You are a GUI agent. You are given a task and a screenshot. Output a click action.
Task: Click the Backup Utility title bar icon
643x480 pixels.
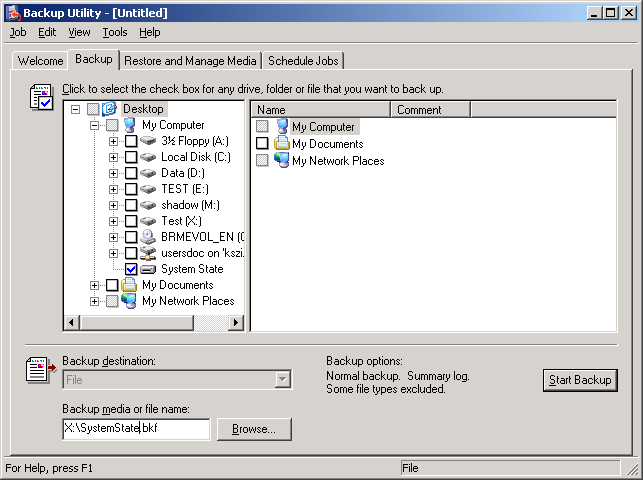coord(13,13)
